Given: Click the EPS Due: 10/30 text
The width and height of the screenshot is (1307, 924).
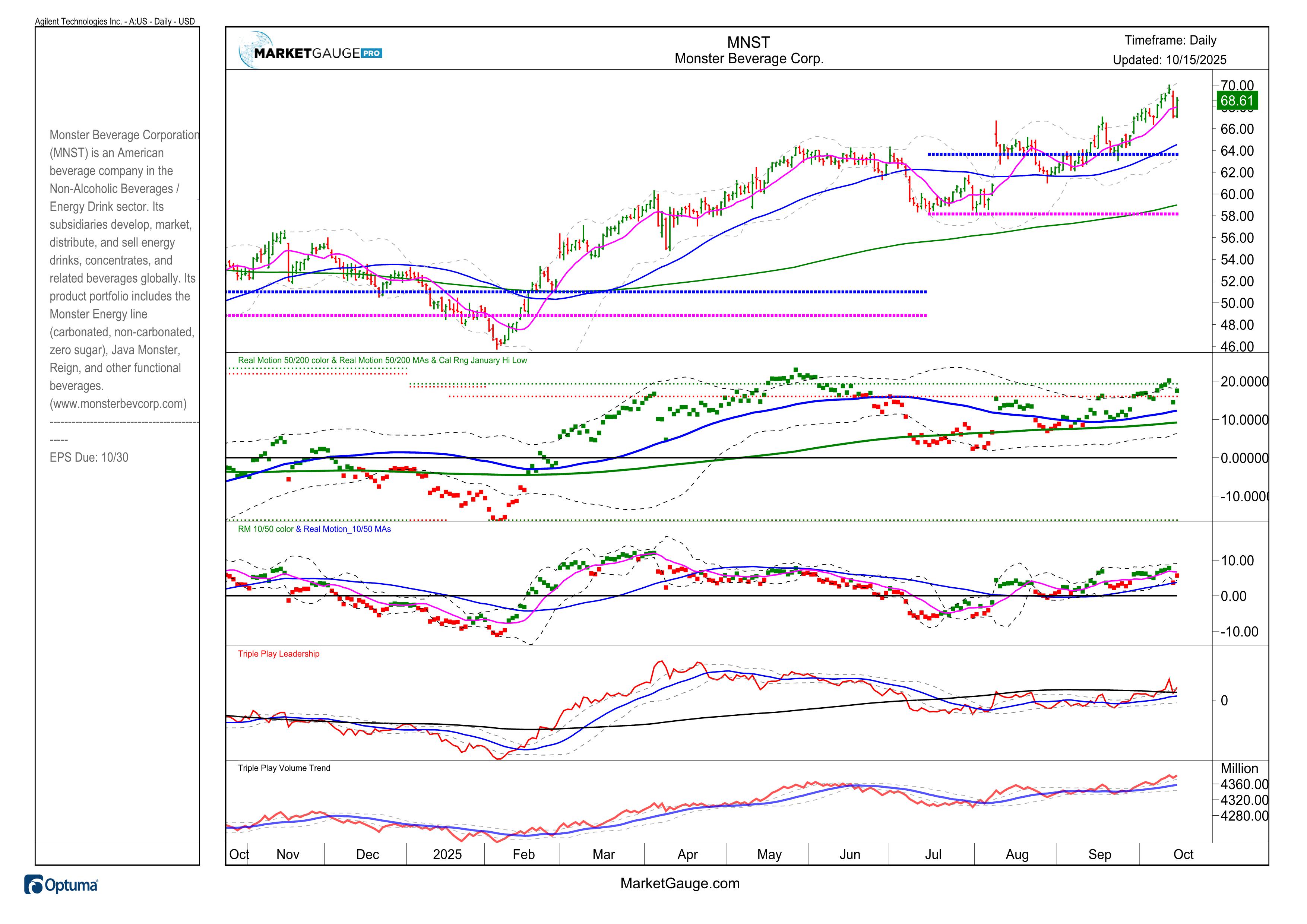Looking at the screenshot, I should click(x=89, y=457).
